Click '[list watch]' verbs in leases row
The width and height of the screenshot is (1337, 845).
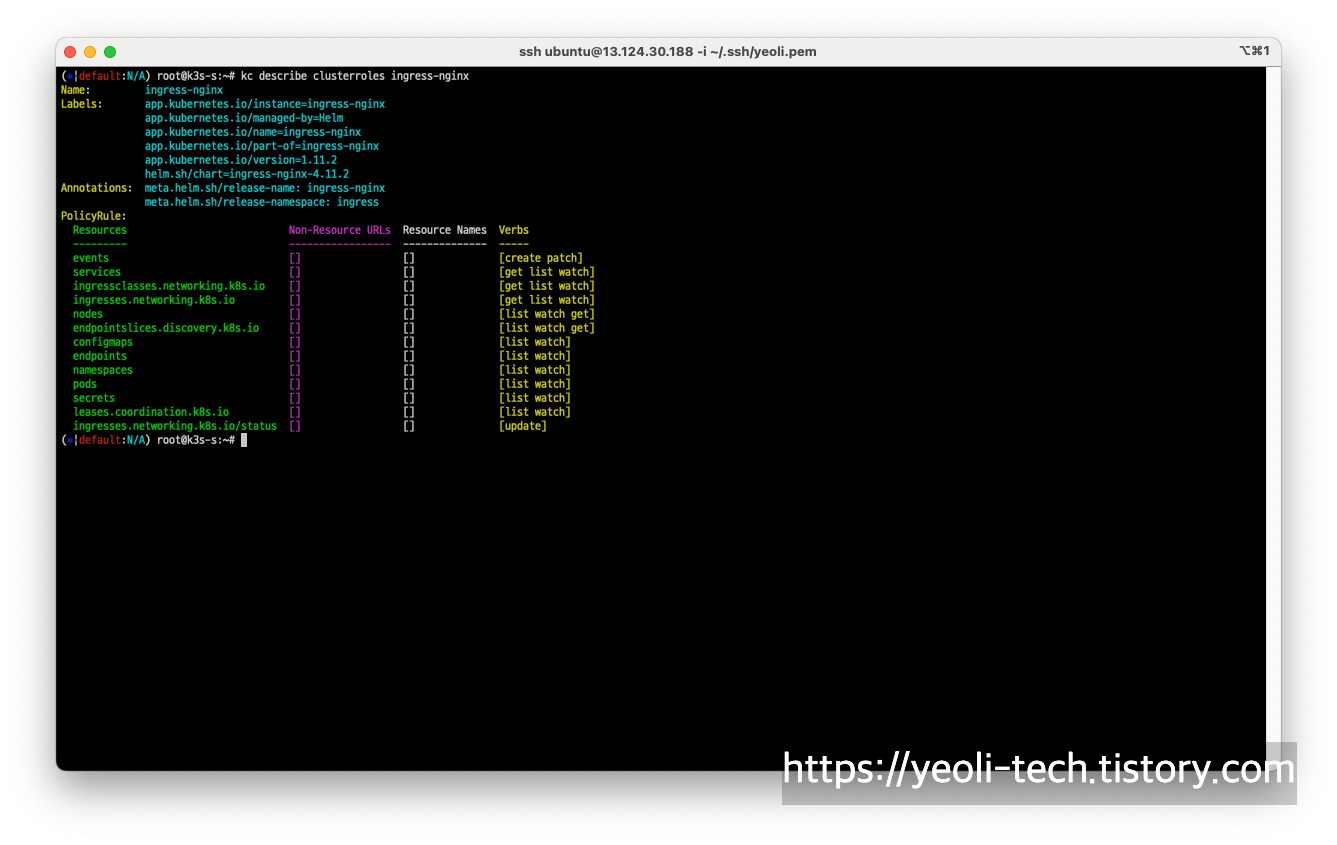[x=535, y=412]
